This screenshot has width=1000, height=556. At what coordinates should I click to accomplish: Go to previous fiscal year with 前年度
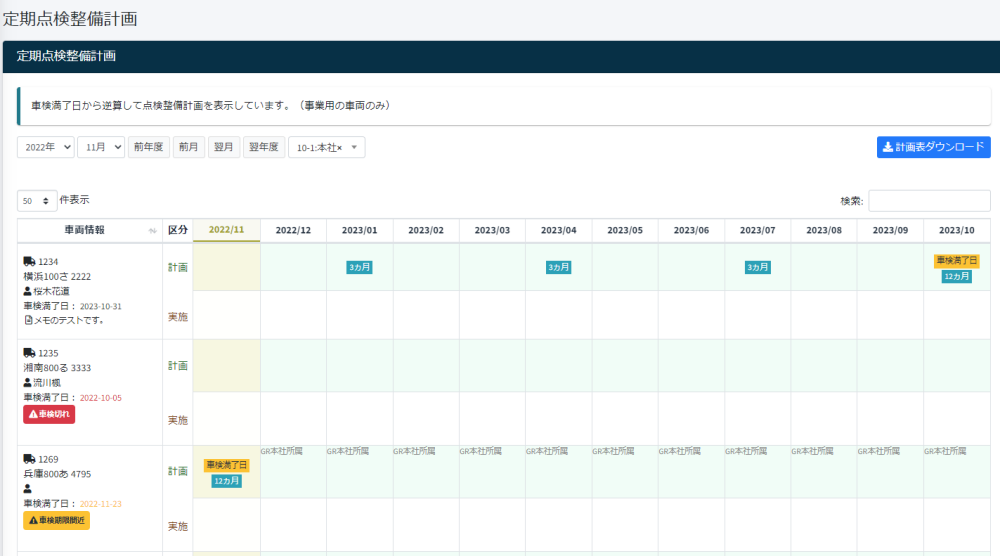click(x=148, y=147)
